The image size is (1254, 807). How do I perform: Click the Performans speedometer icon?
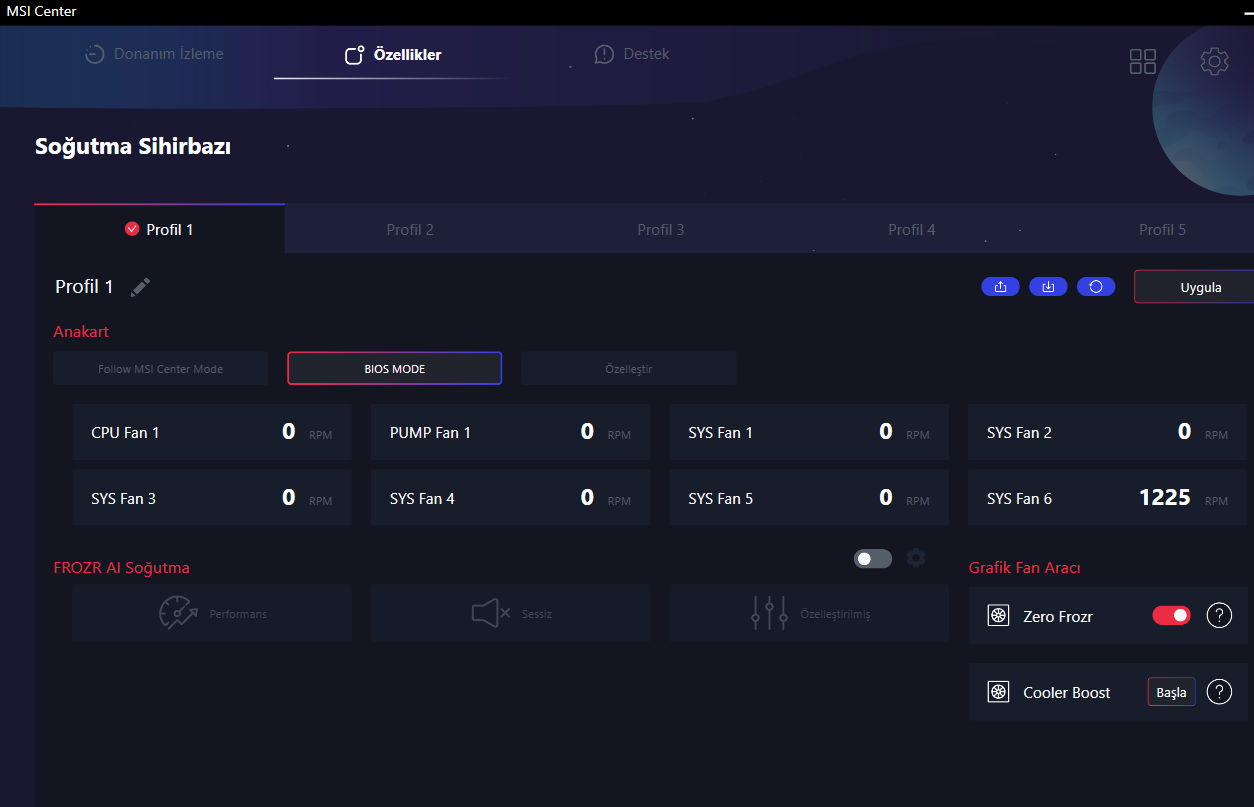[179, 613]
